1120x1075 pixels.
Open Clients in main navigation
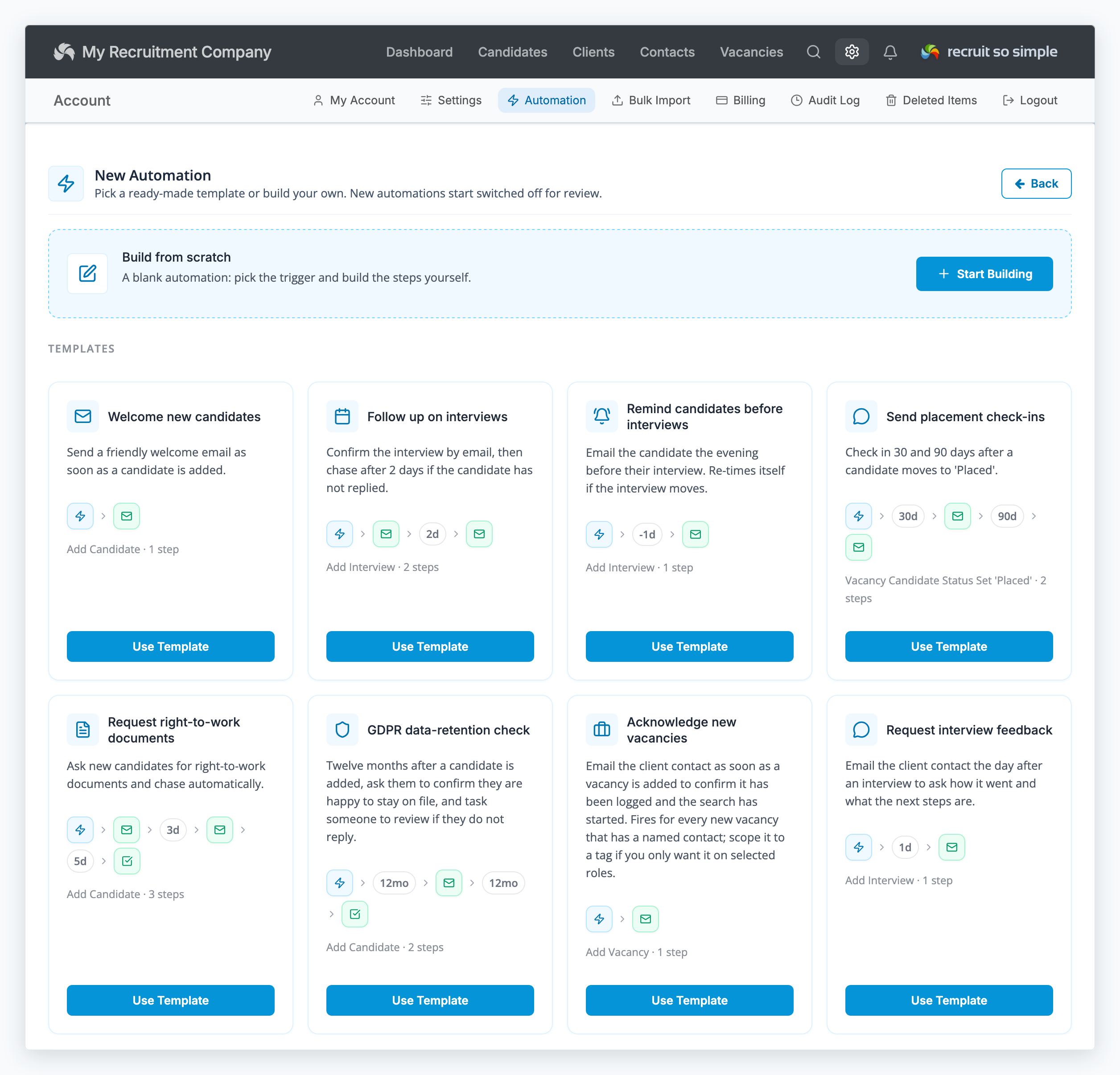point(594,52)
